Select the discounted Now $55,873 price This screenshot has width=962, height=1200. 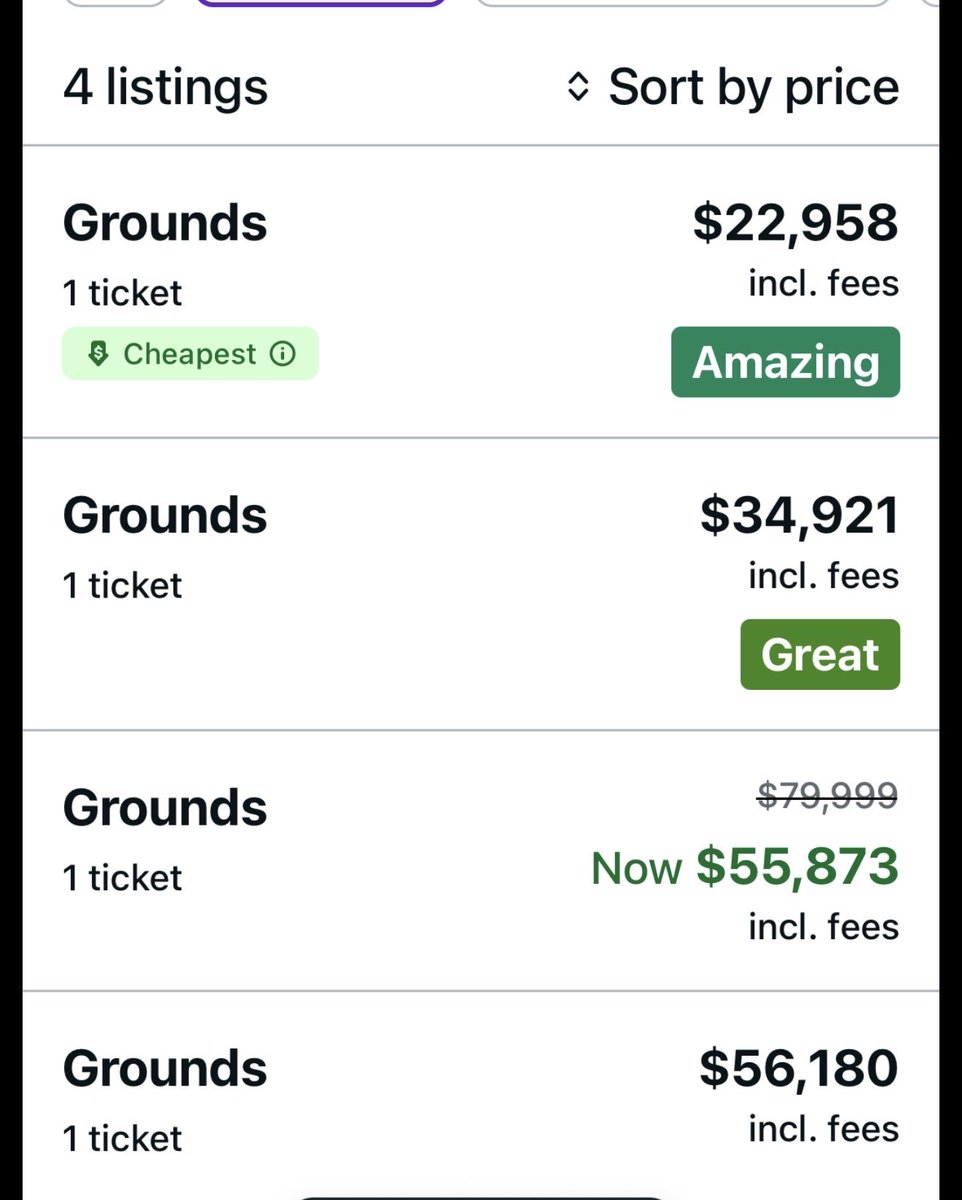pyautogui.click(x=745, y=866)
